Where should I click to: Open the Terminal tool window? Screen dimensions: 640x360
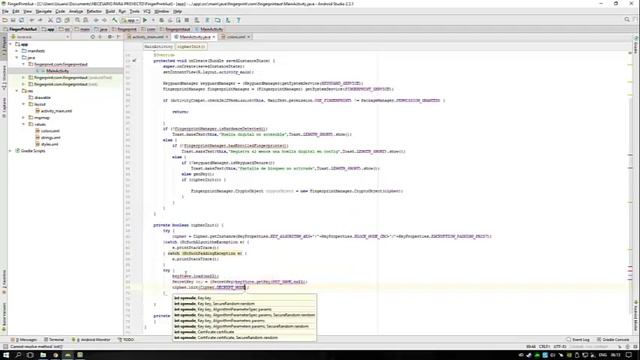click(54, 340)
